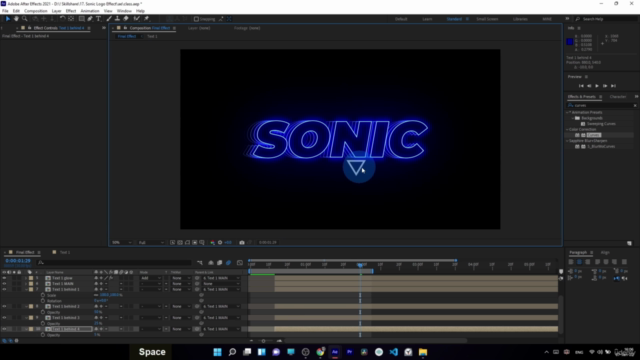Image resolution: width=640 pixels, height=360 pixels.
Task: Jump to the last frame in Preview
Action: [x=613, y=86]
